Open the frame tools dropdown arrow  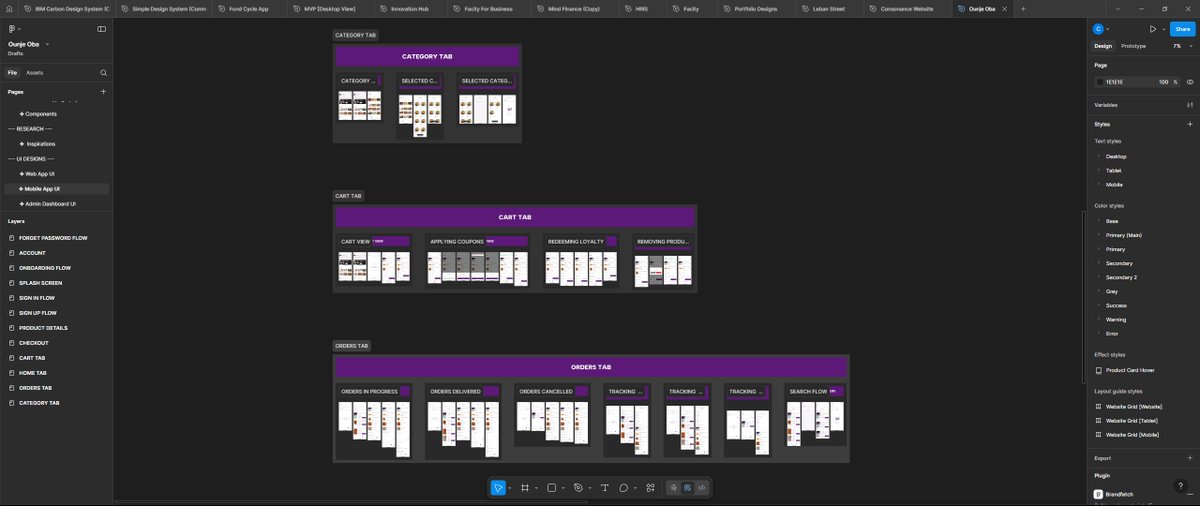coord(537,488)
